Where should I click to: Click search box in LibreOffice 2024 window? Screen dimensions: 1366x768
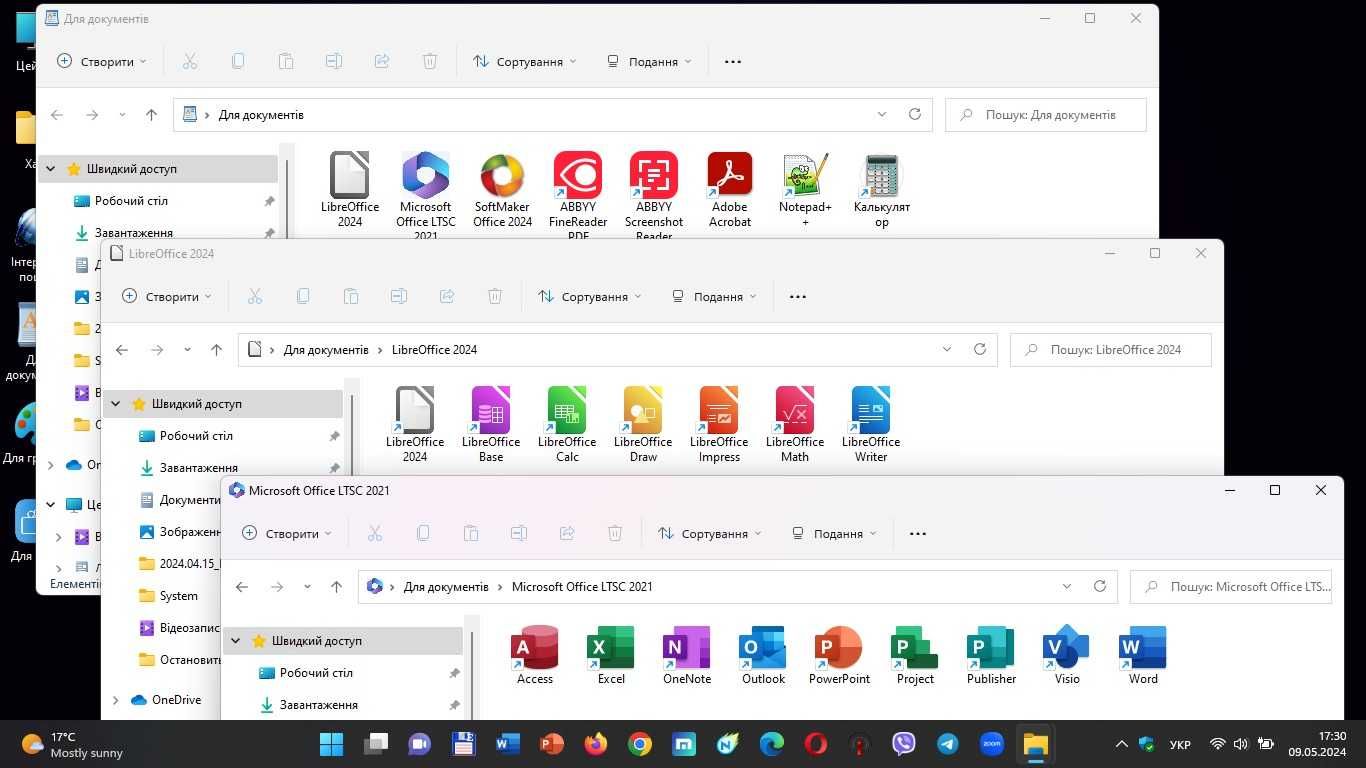coord(1111,350)
